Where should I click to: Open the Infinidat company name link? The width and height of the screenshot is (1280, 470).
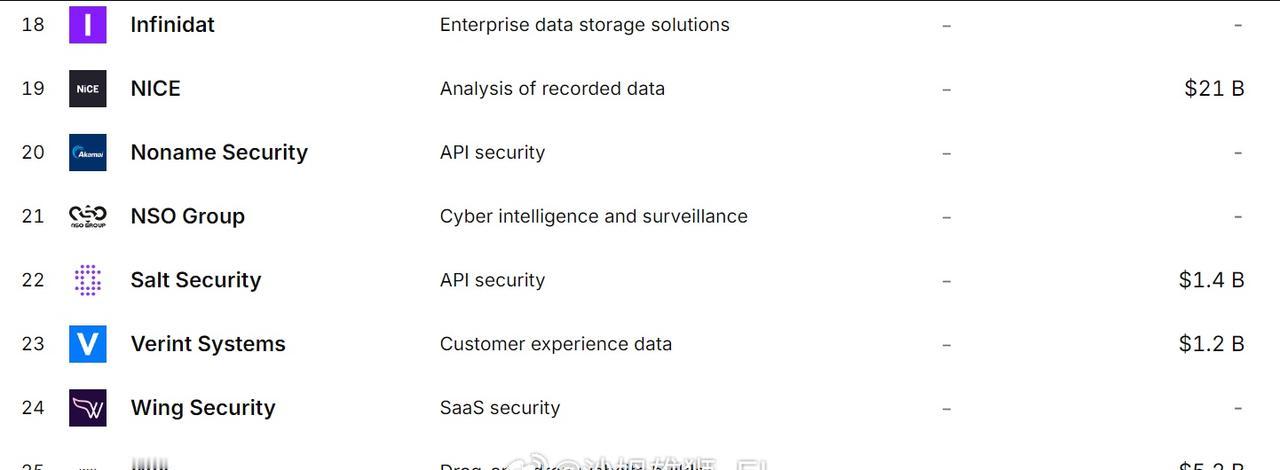click(x=172, y=25)
